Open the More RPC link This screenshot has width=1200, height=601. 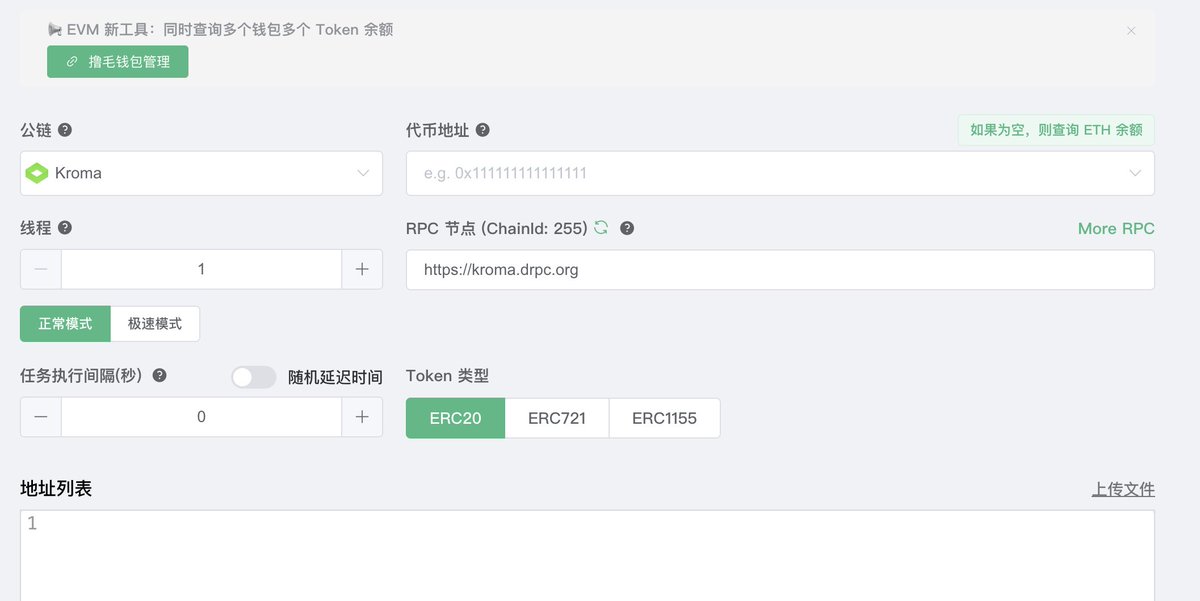1116,228
